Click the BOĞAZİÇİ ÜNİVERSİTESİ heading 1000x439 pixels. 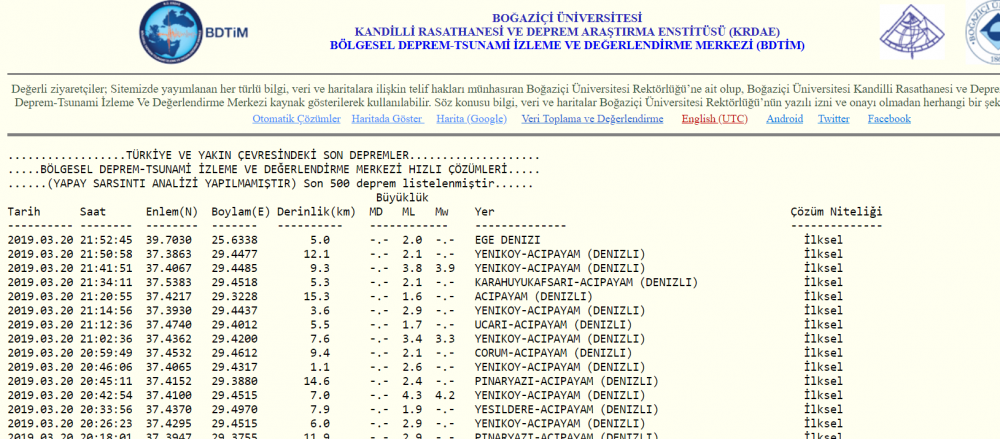click(567, 19)
